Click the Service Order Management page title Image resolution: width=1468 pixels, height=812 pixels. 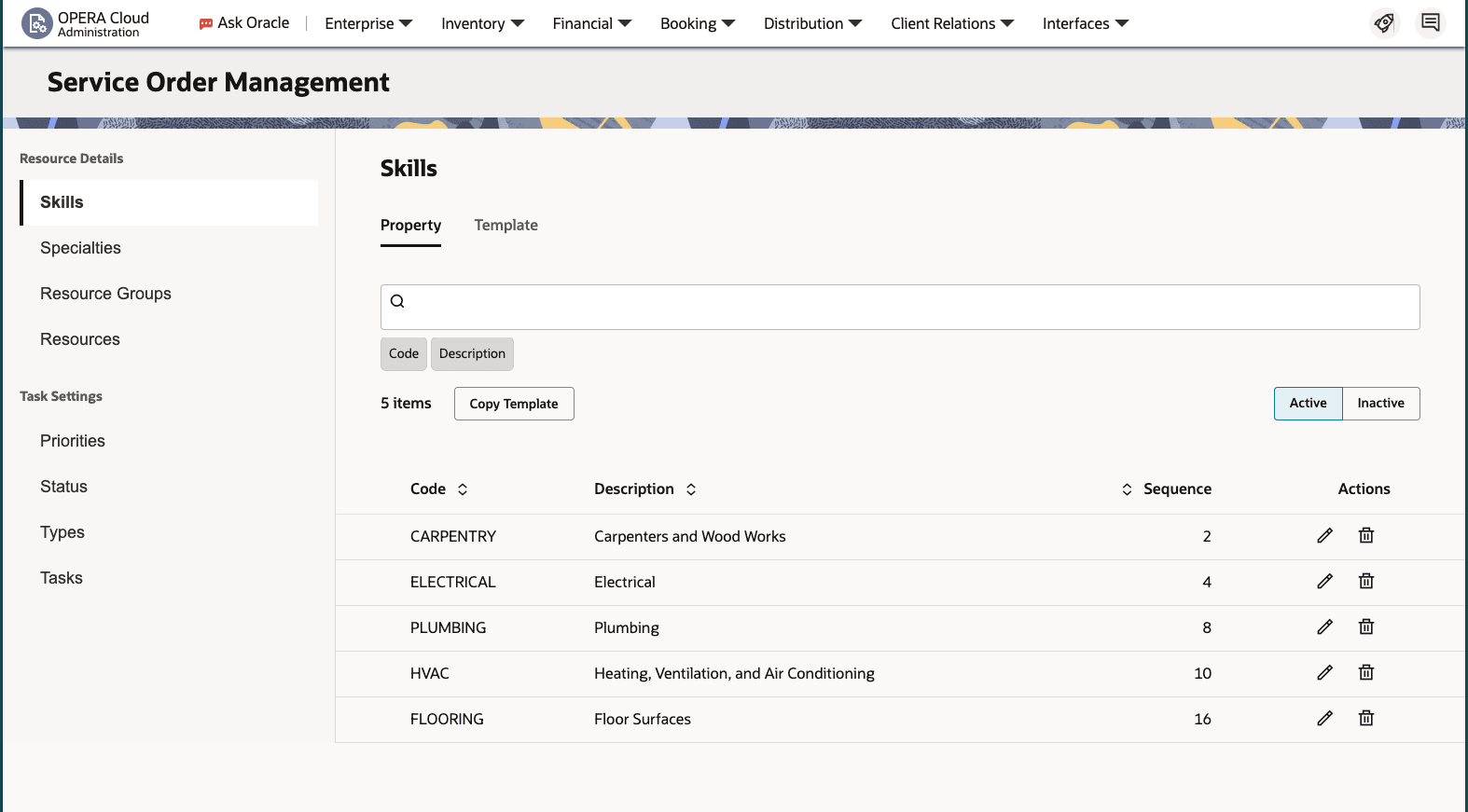coord(218,82)
